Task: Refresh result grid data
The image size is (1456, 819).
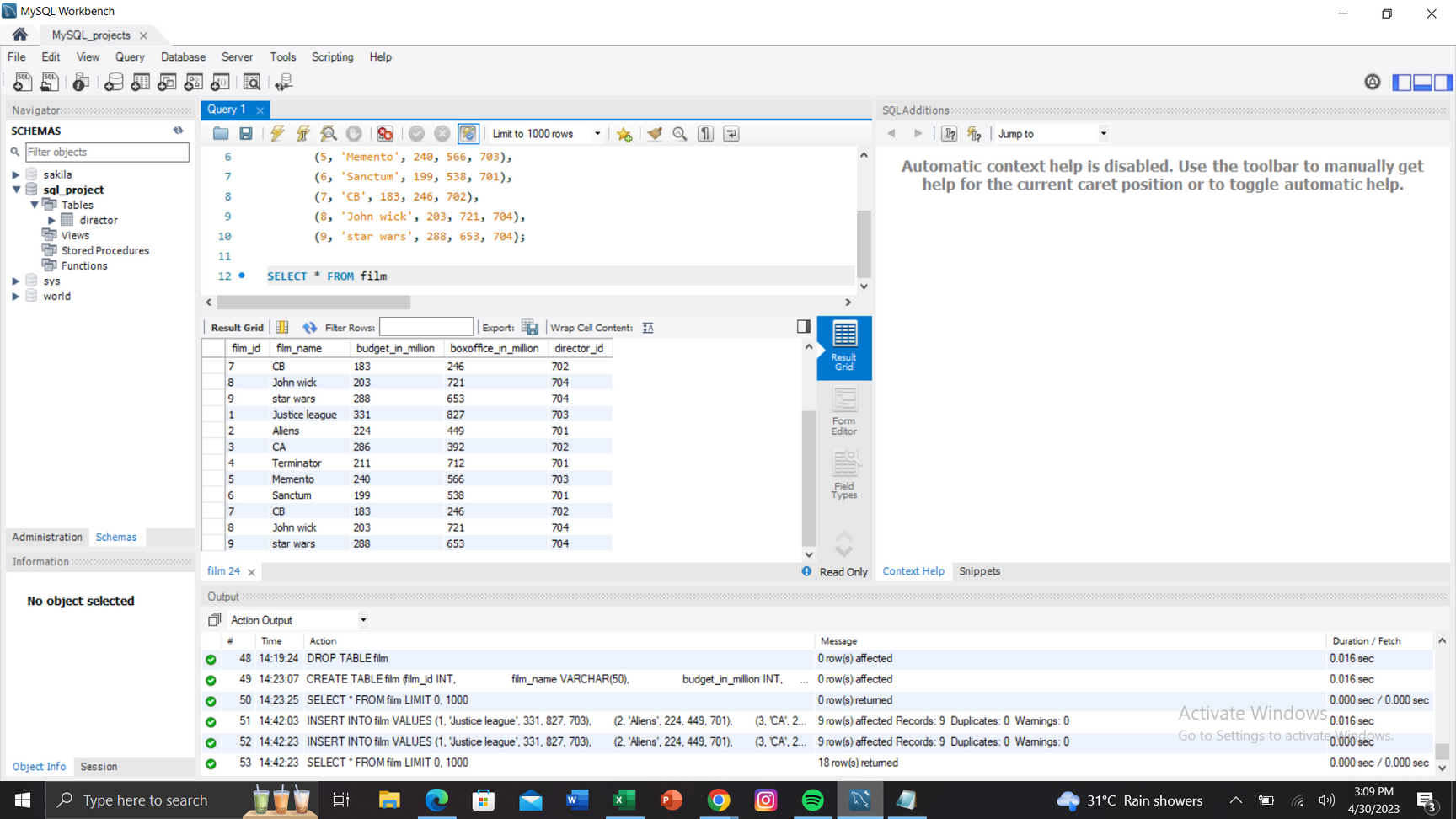Action: pos(310,327)
